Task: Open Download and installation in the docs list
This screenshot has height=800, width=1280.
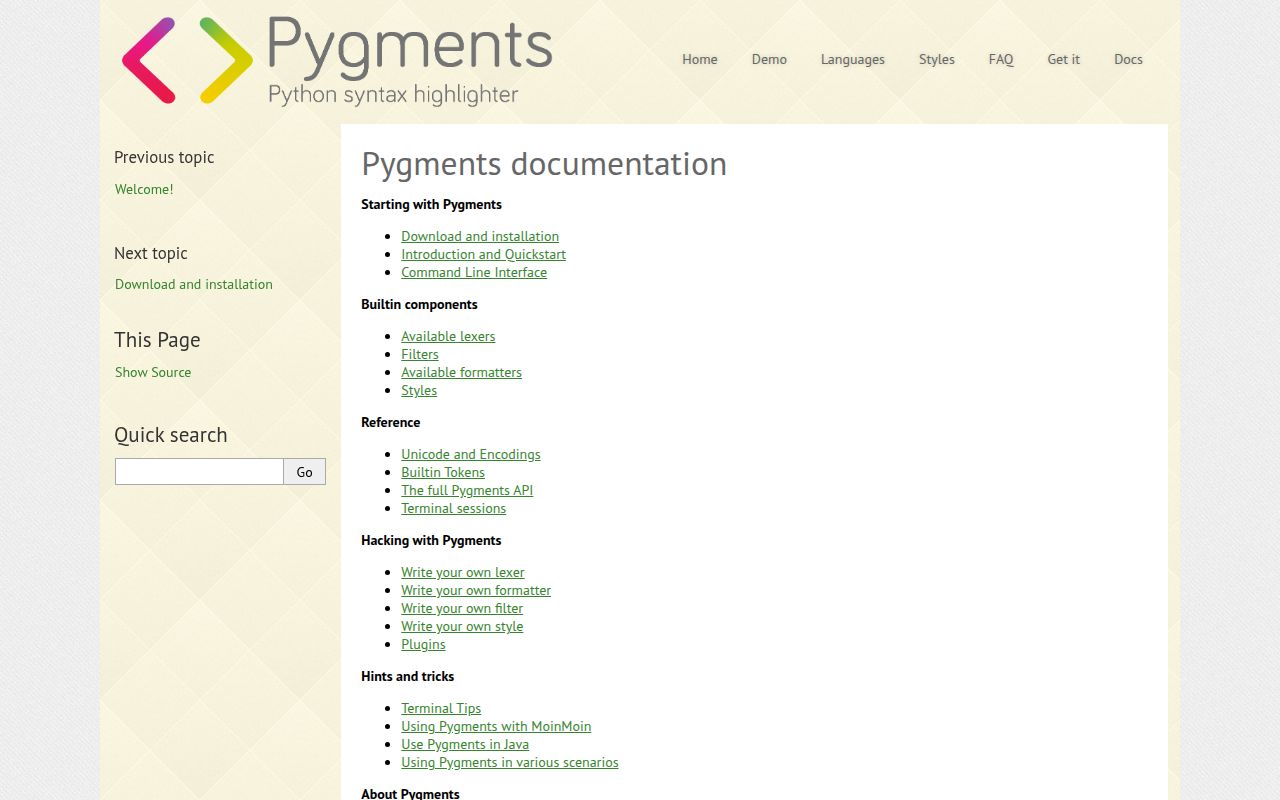Action: 480,236
